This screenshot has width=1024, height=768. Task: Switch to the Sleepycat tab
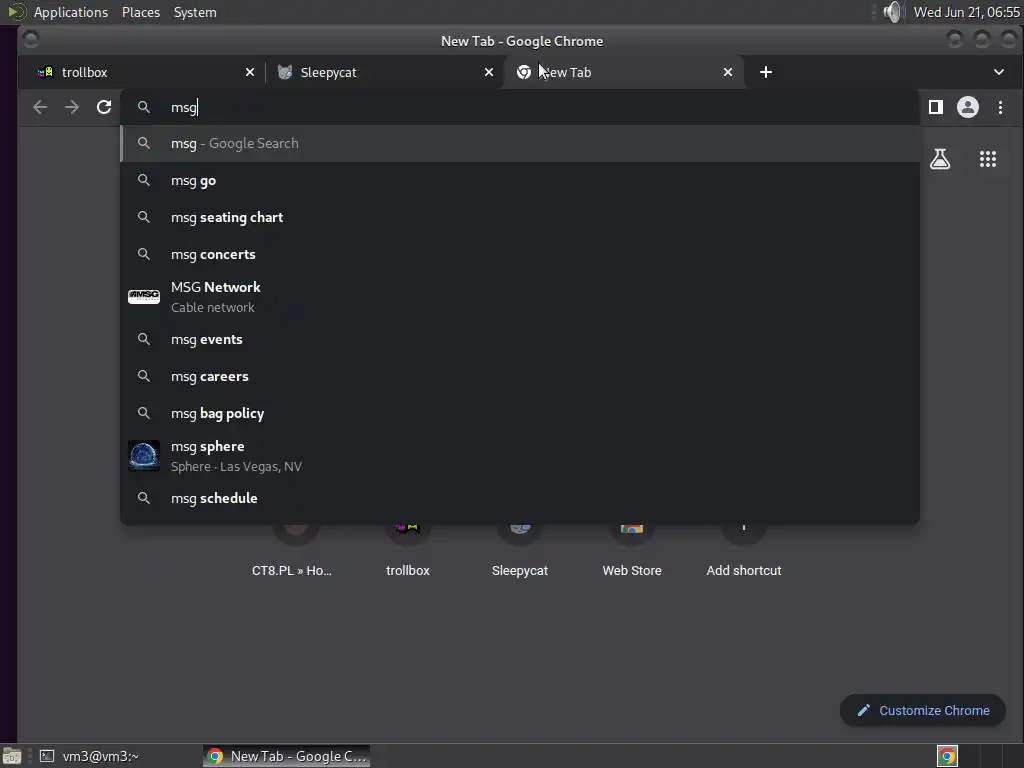[x=384, y=72]
